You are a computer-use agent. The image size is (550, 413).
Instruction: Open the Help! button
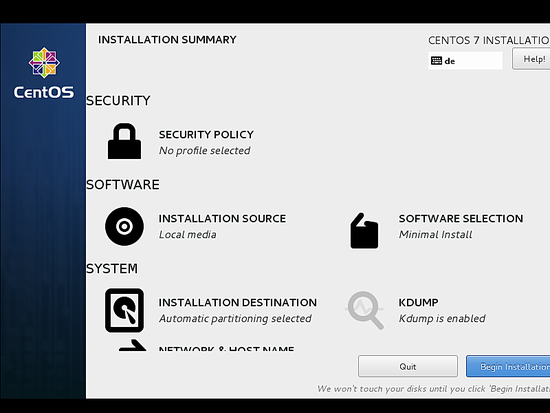coord(531,59)
